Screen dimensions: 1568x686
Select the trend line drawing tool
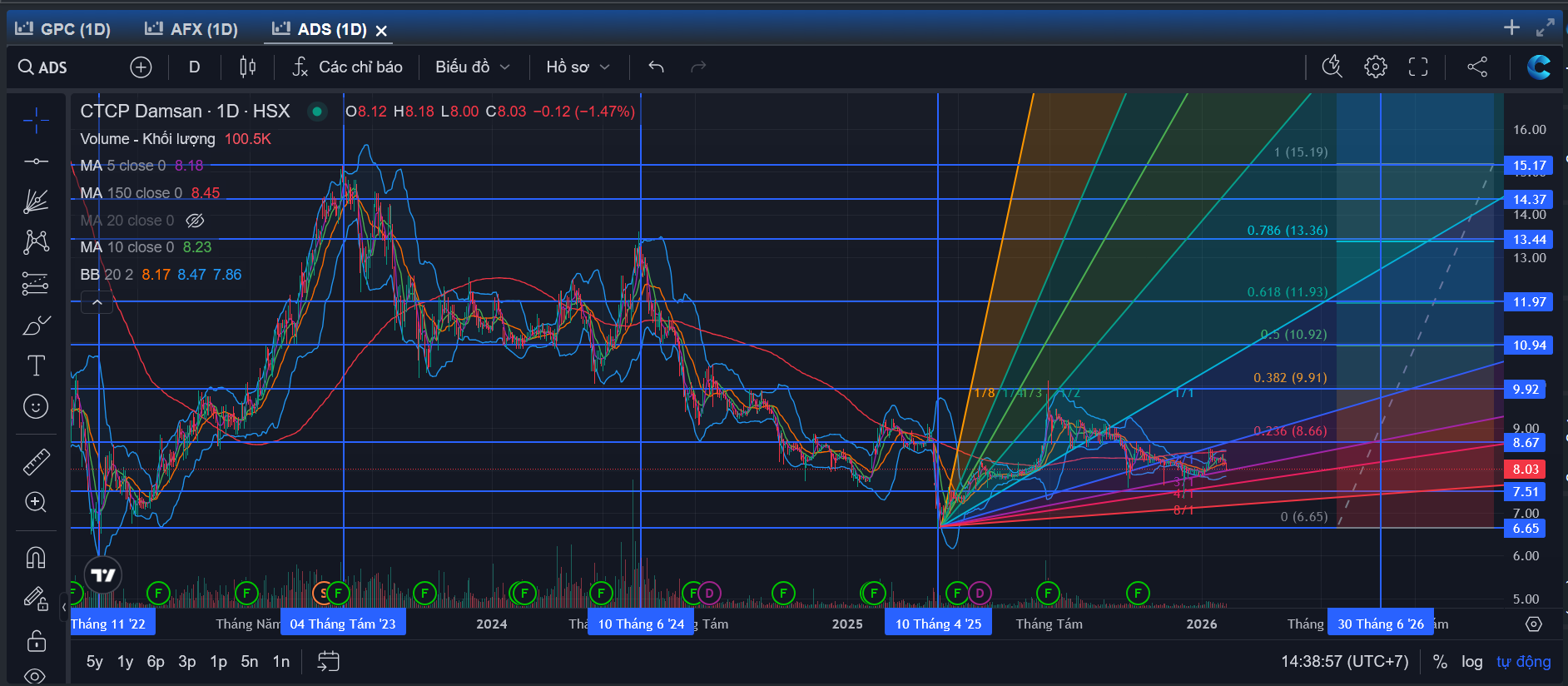[36, 162]
